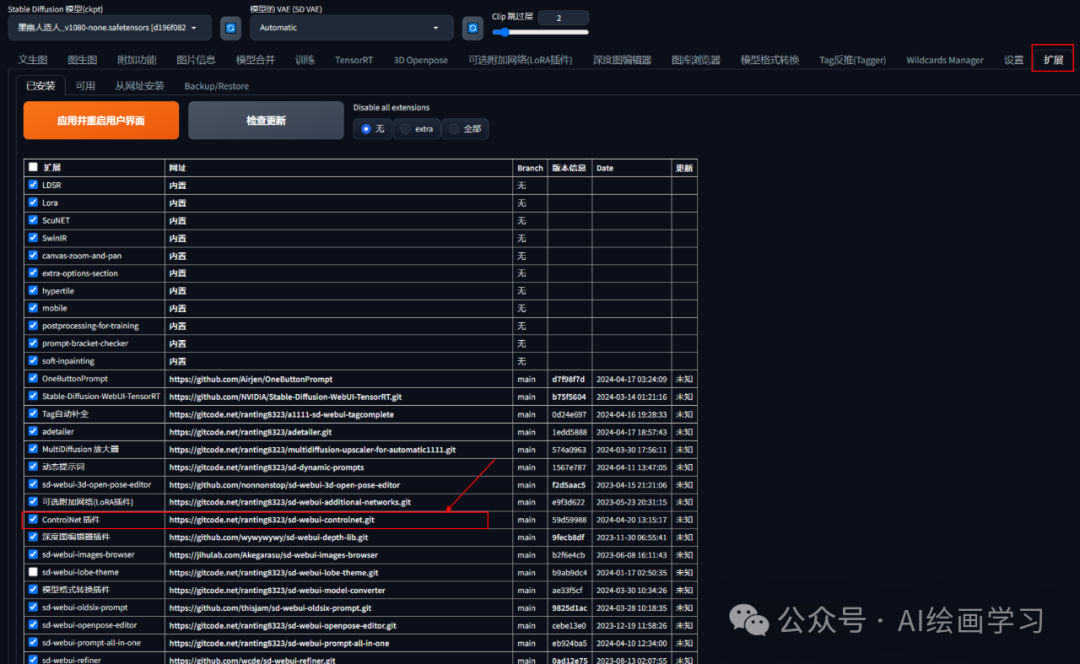Open the Wildcards Manager tab

click(x=944, y=60)
